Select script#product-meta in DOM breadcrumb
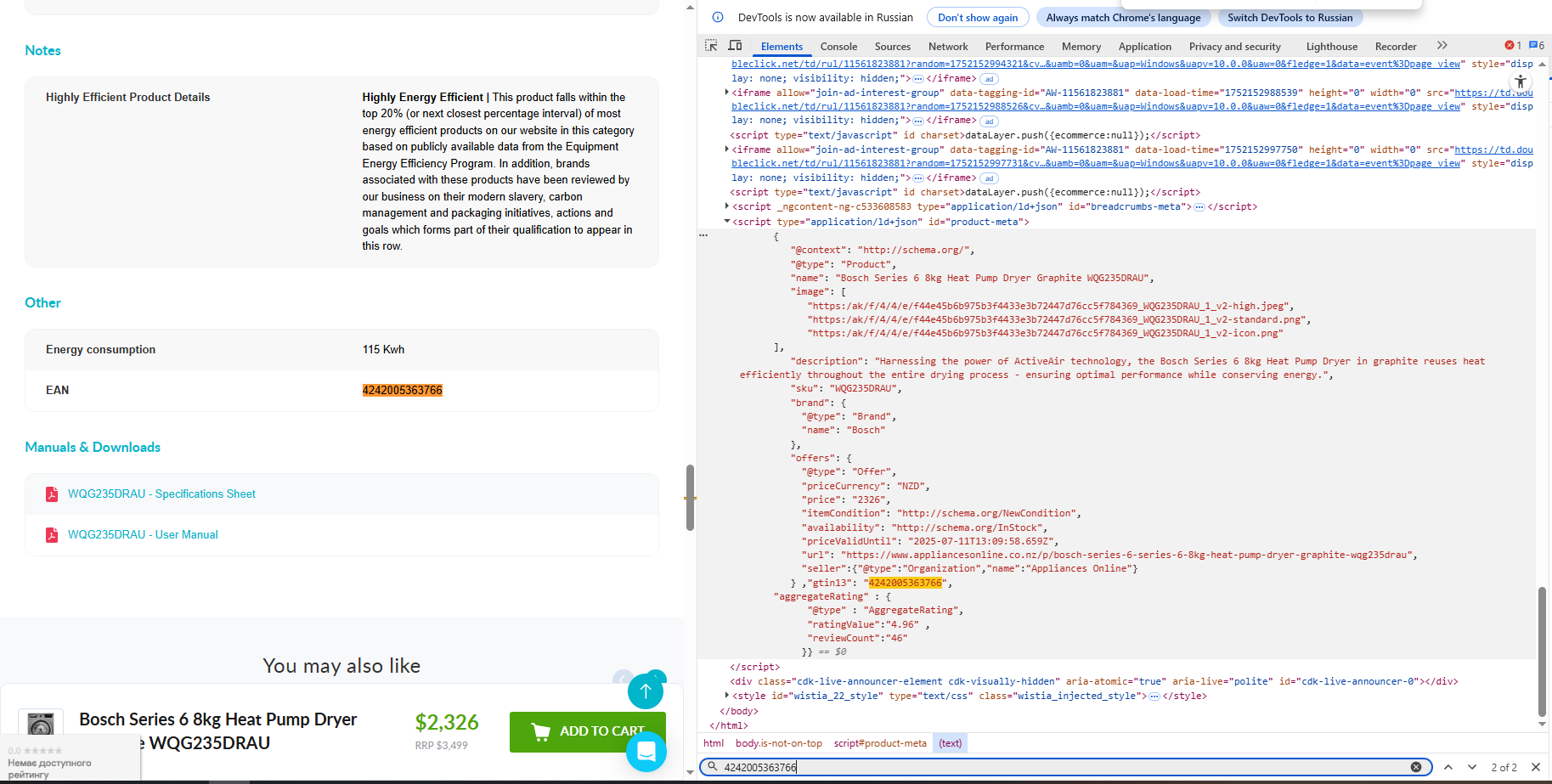The height and width of the screenshot is (784, 1552). (x=880, y=743)
